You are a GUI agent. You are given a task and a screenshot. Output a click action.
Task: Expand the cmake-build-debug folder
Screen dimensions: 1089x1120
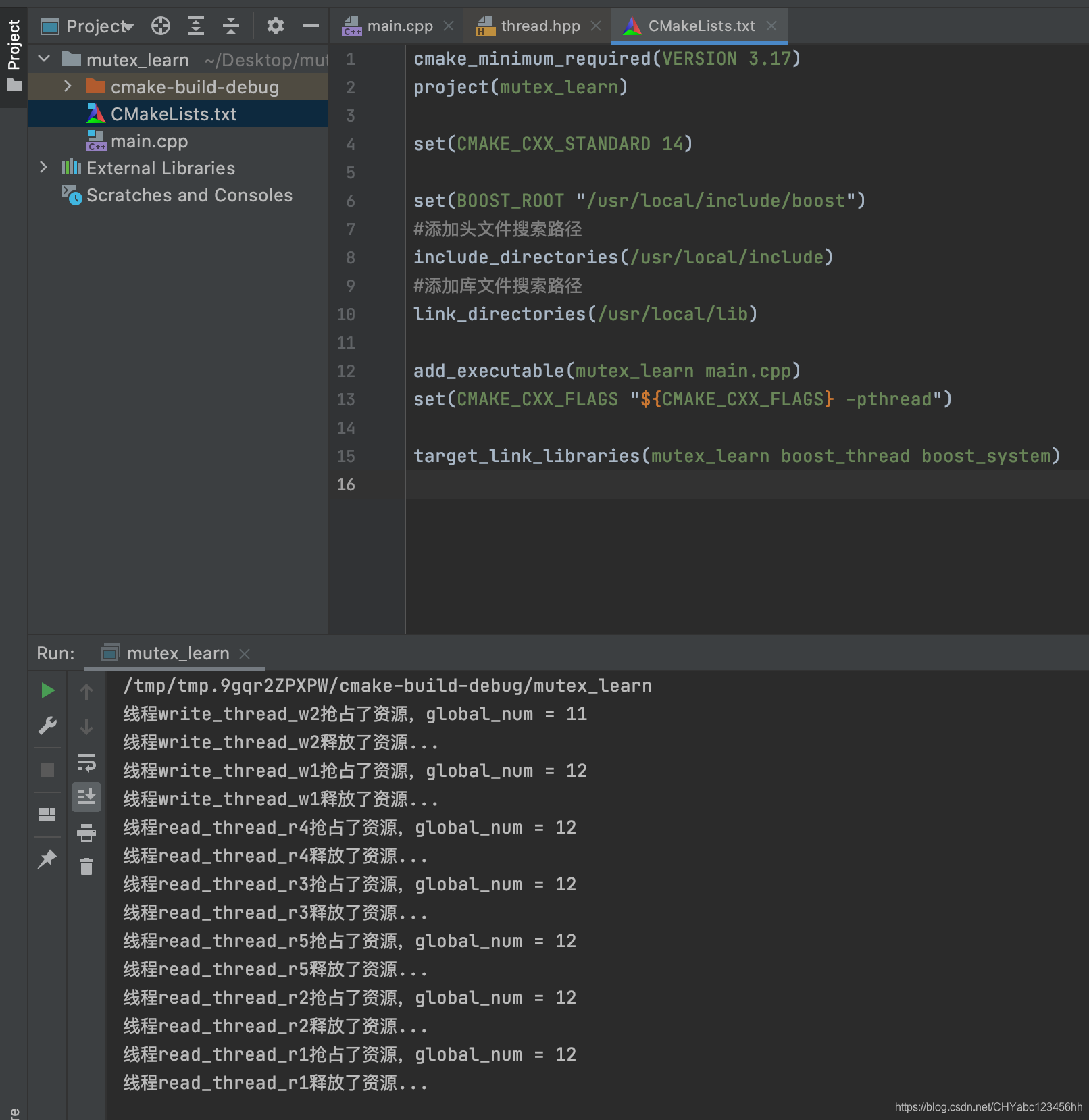point(68,86)
